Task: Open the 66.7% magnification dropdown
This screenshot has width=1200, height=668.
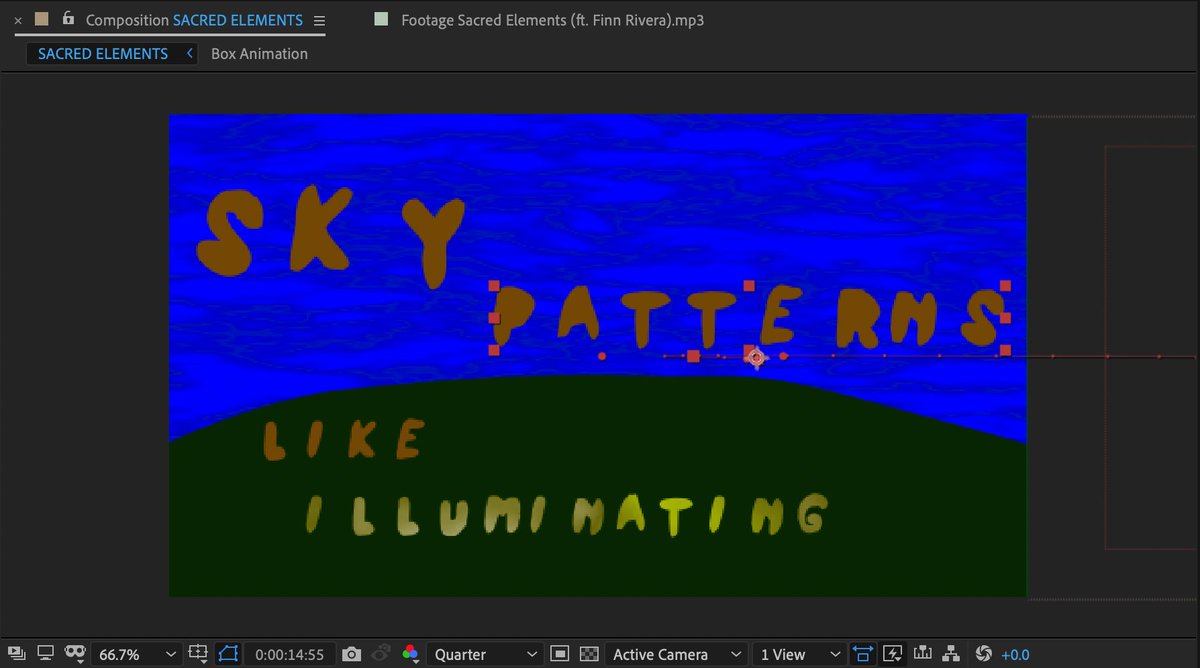Action: tap(137, 654)
